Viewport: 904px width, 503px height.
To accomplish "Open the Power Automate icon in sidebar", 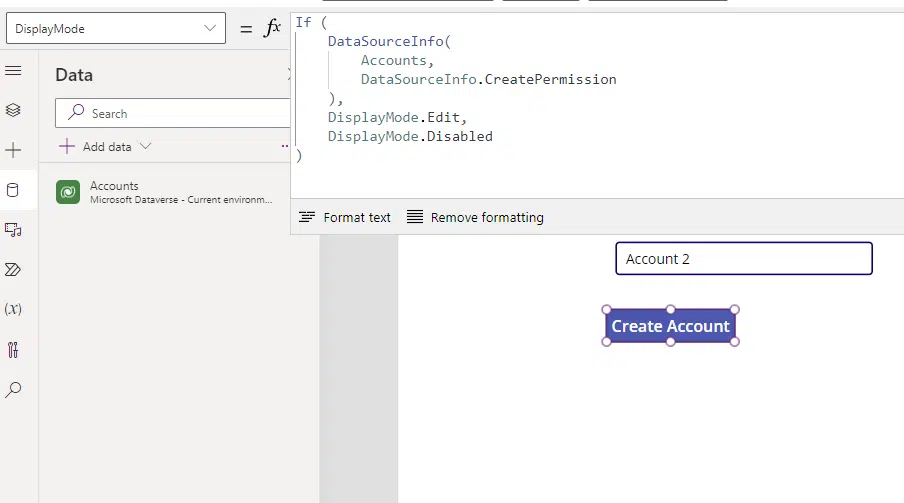I will coord(13,269).
